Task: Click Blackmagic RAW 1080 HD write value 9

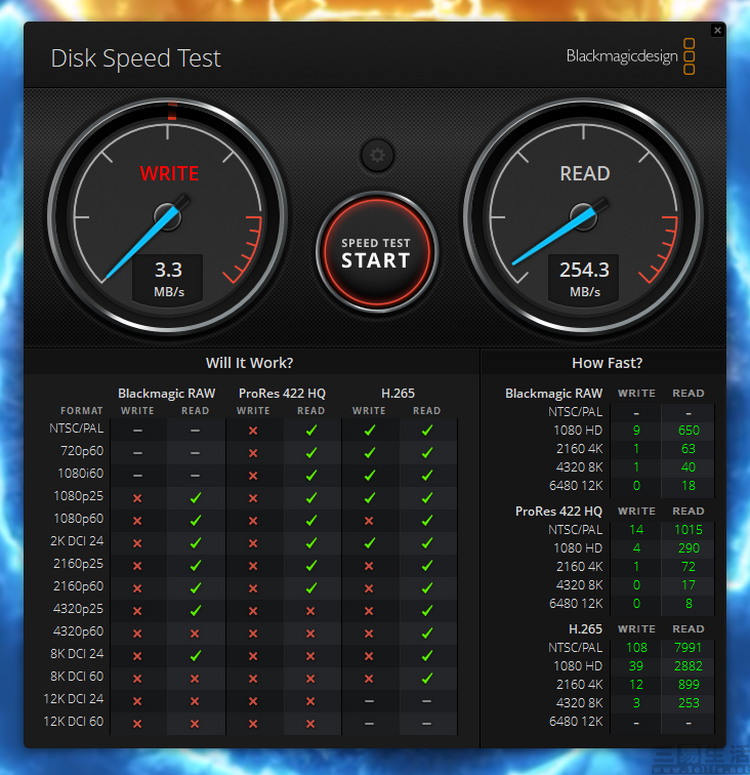Action: pyautogui.click(x=636, y=431)
